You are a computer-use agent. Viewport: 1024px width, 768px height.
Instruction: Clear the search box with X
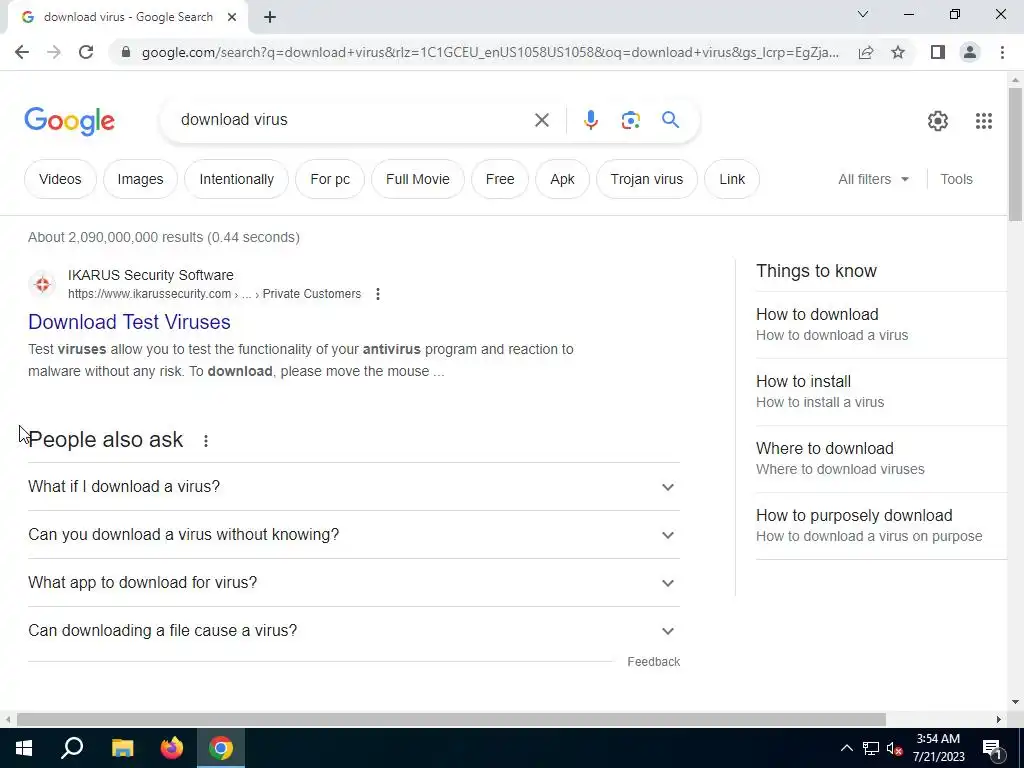541,120
